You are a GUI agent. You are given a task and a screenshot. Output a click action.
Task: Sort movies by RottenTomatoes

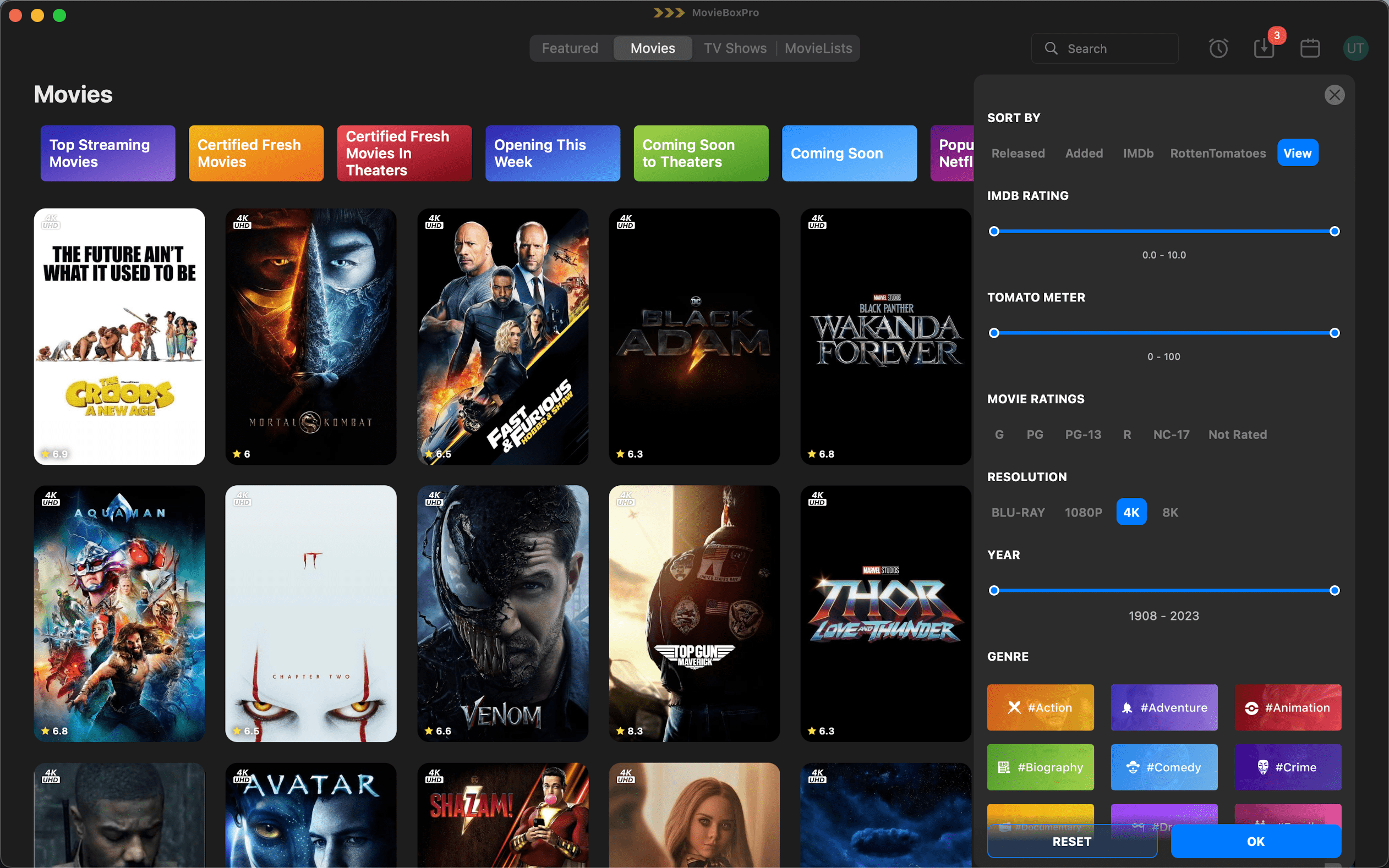pyautogui.click(x=1217, y=153)
